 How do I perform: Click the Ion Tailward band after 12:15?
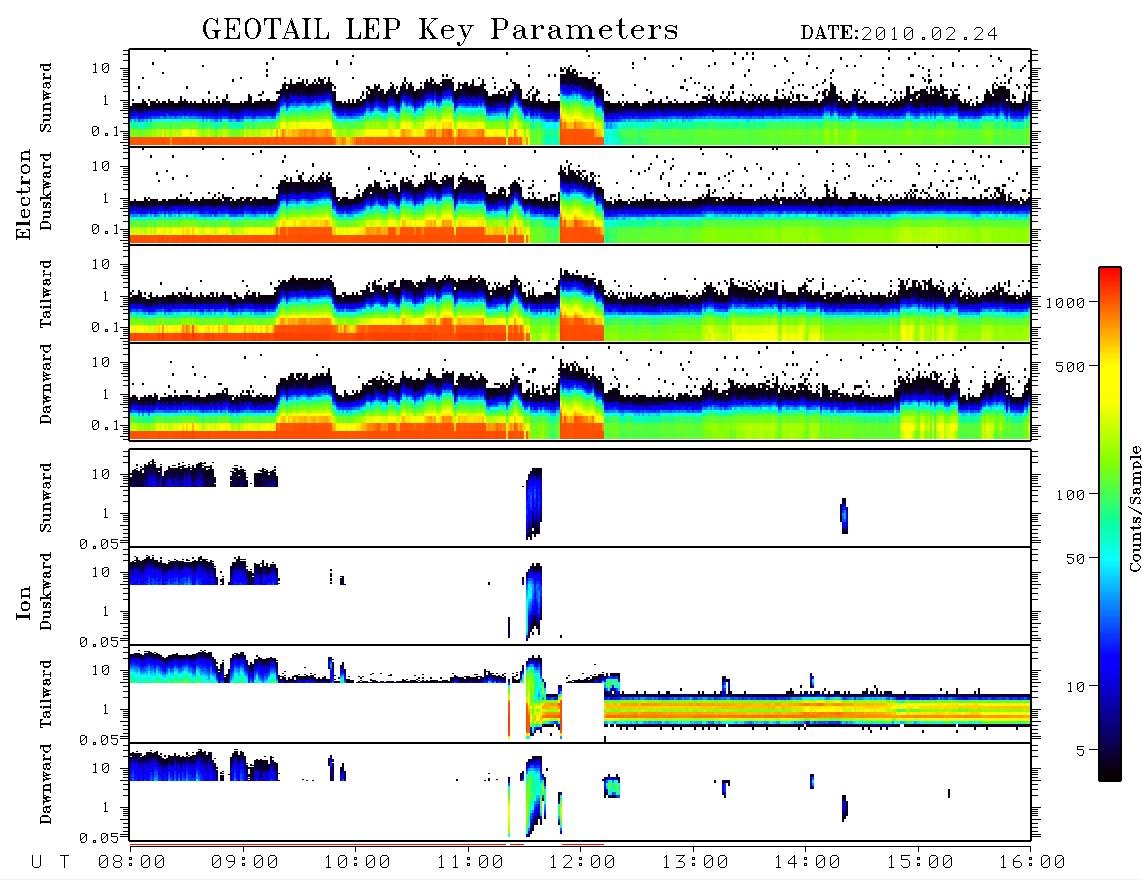(x=817, y=710)
